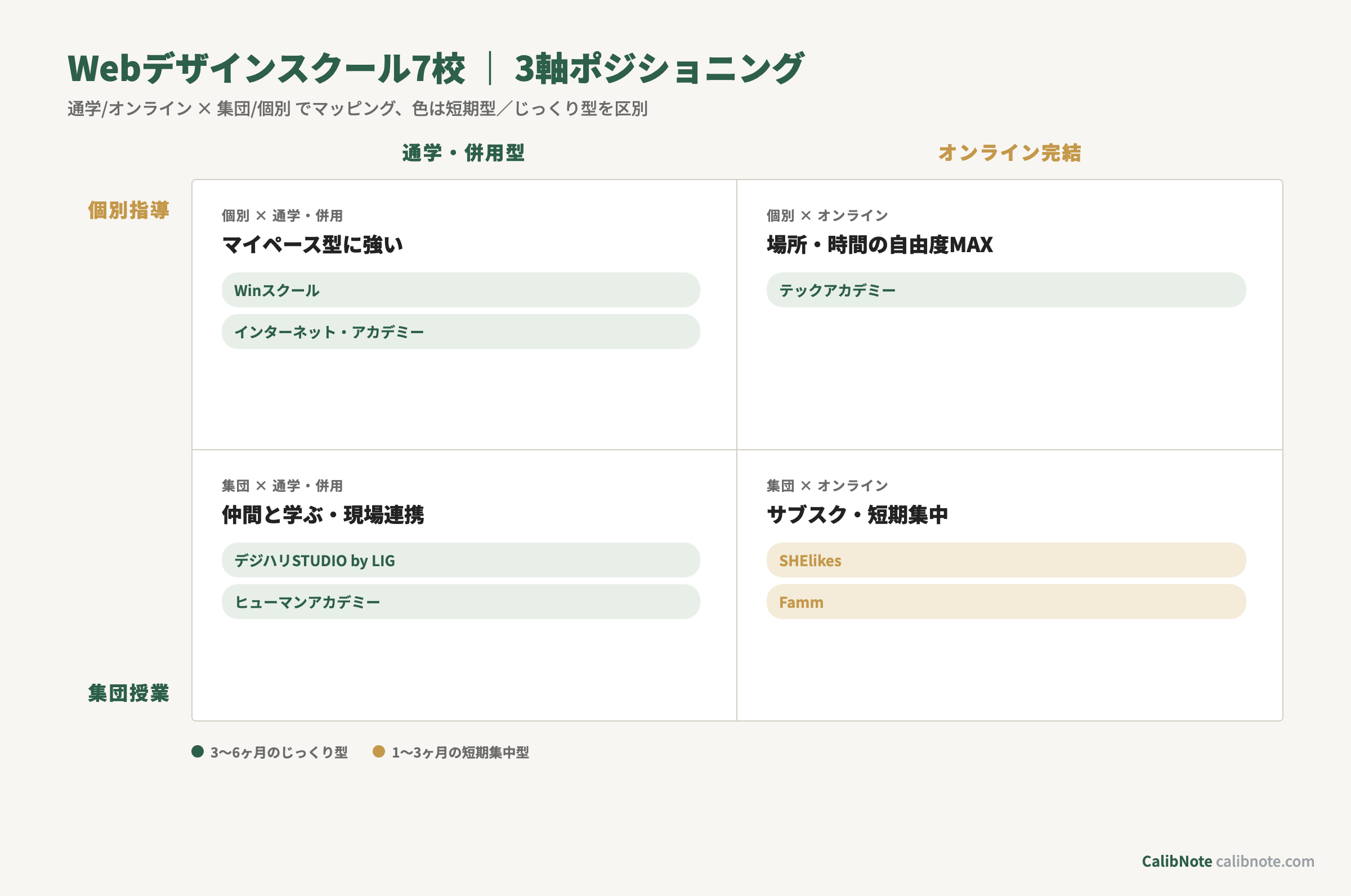
Task: Click the heading サブスク・短期集中
Action: [857, 515]
